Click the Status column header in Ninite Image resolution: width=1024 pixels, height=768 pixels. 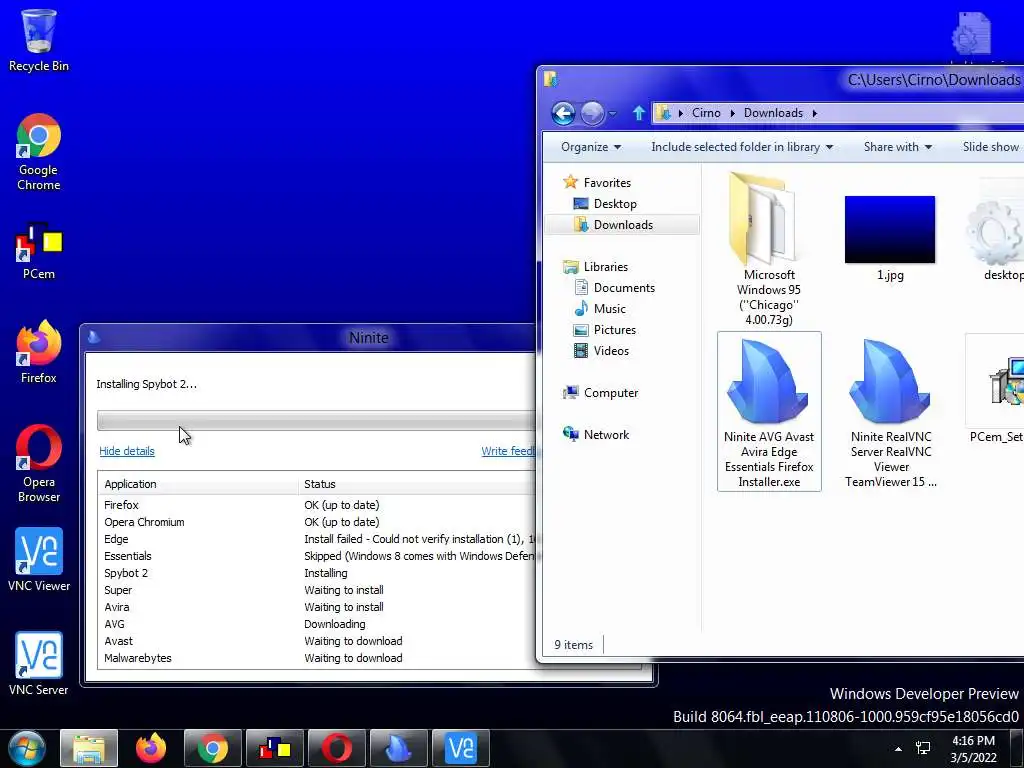point(417,484)
